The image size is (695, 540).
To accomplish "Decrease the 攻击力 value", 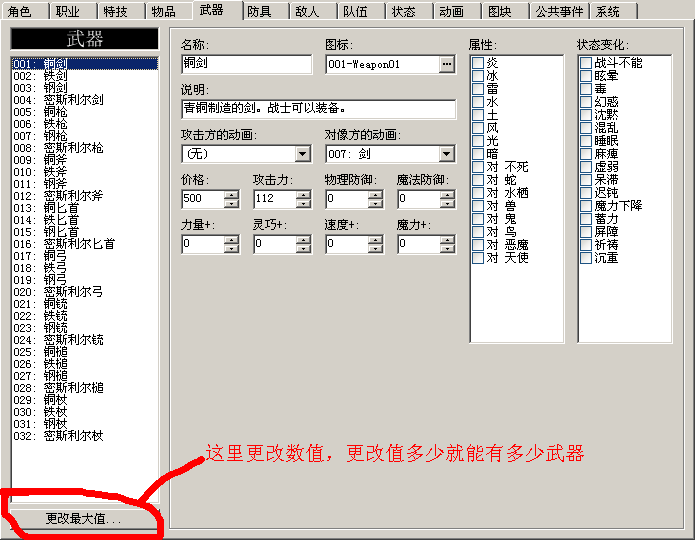I will (303, 203).
